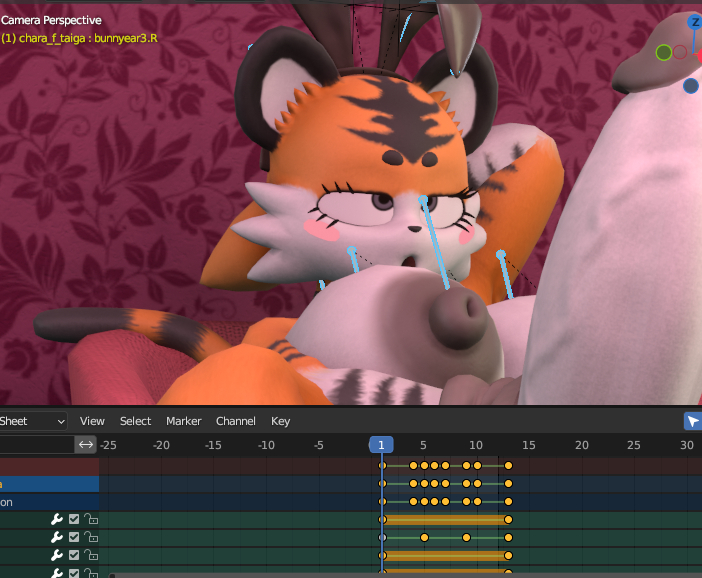Open the Key menu
702x578 pixels.
pyautogui.click(x=280, y=421)
